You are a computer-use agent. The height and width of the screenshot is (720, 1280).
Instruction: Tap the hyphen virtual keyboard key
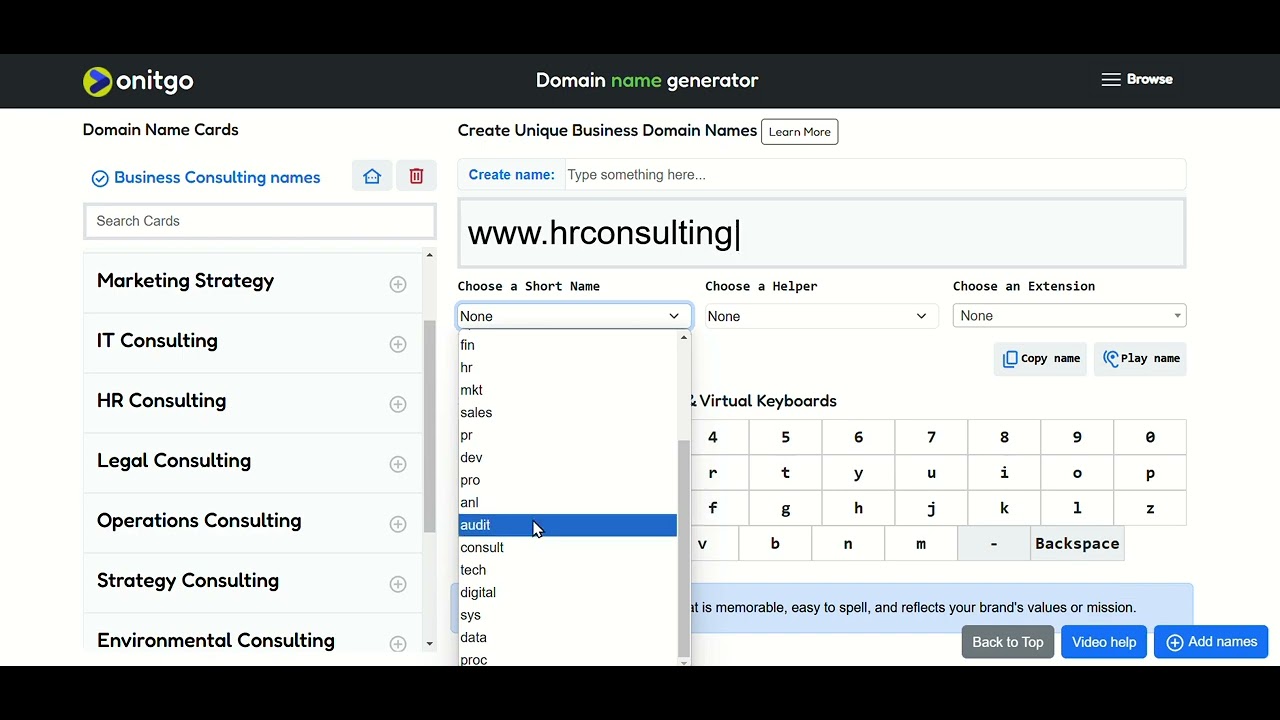994,544
